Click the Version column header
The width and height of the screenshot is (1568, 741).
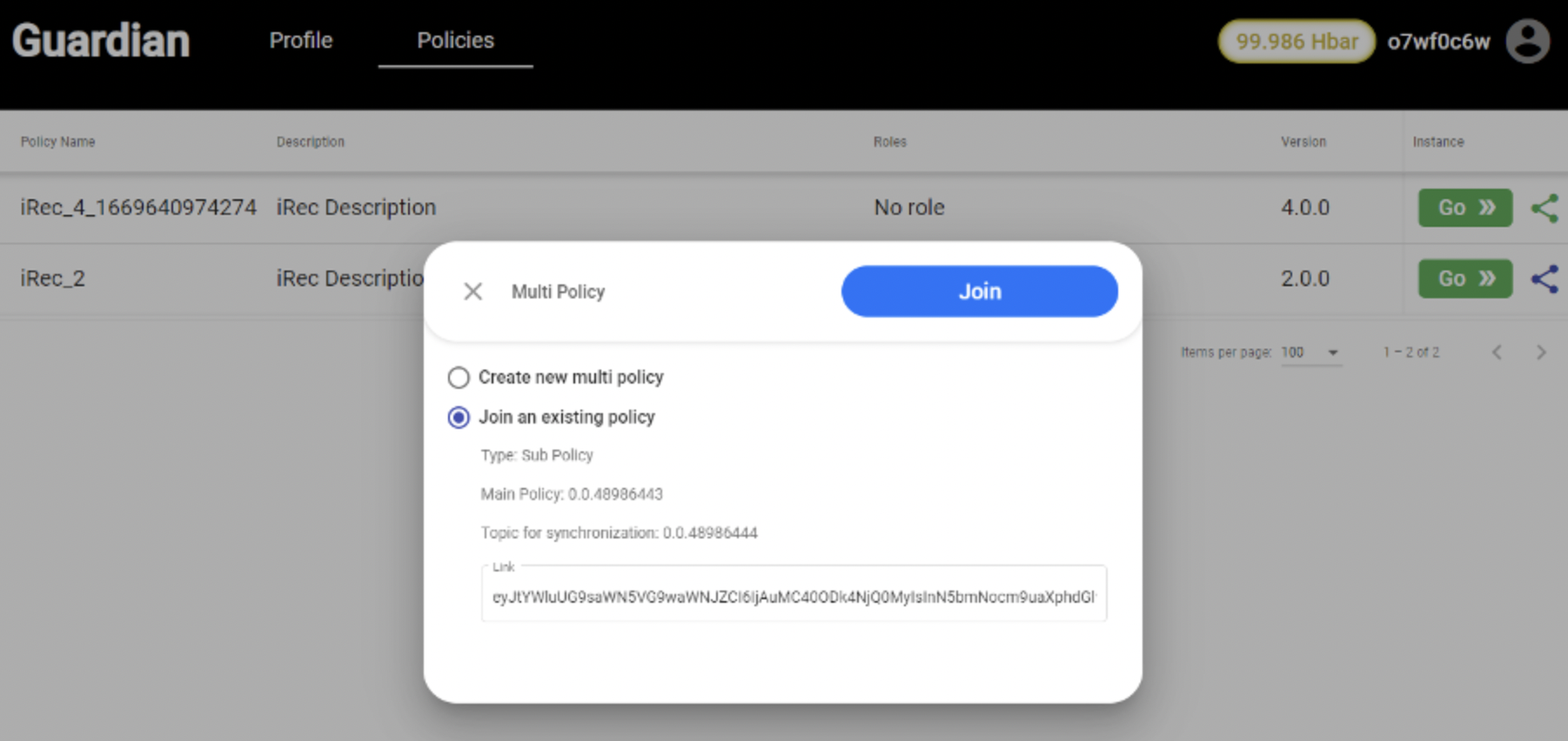pyautogui.click(x=1303, y=142)
